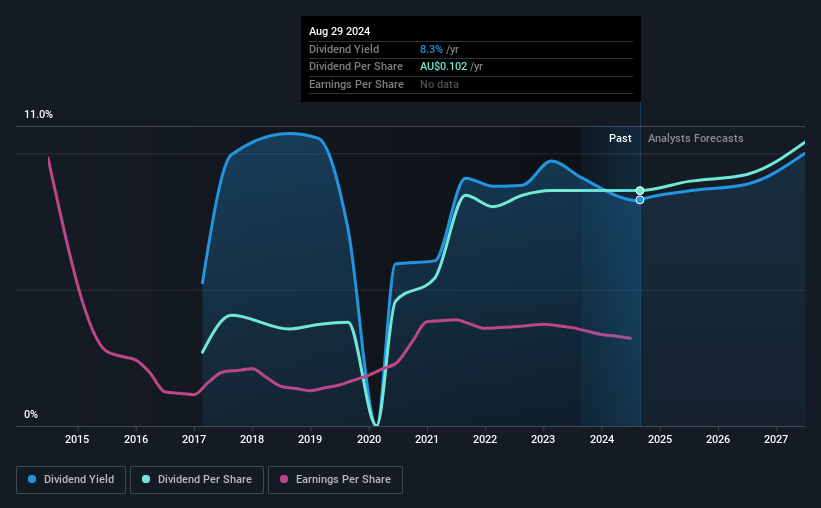Click the 2018 x-axis label

pos(252,439)
